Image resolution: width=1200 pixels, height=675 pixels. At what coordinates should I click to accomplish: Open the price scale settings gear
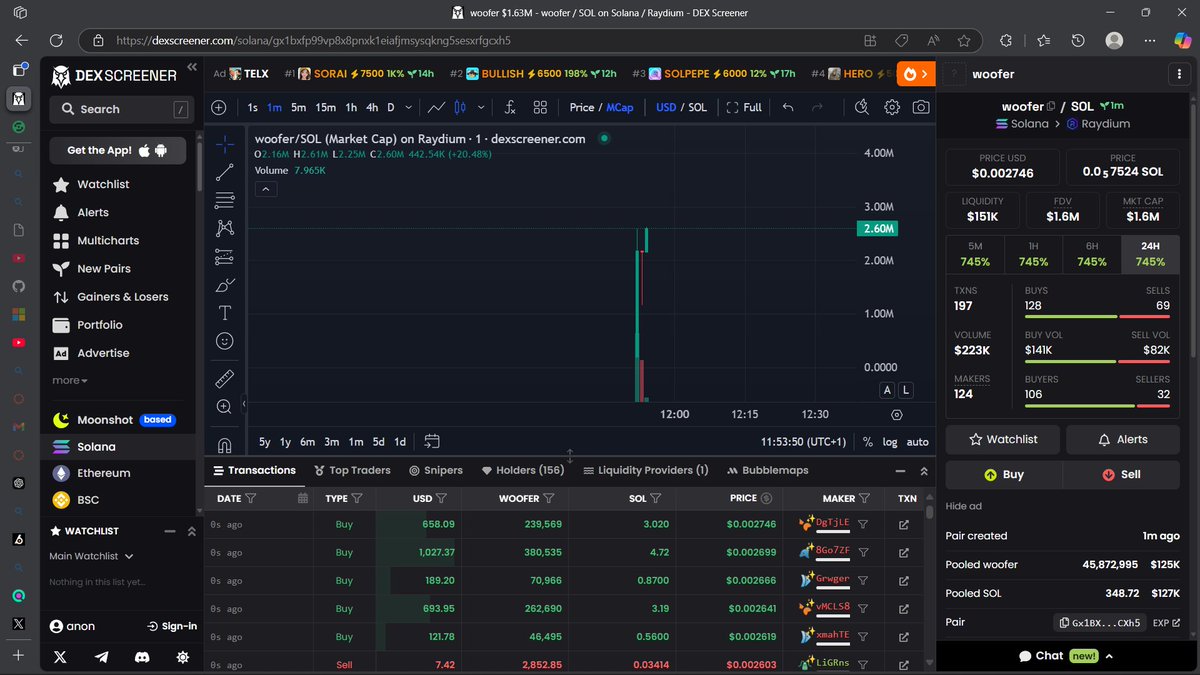pyautogui.click(x=896, y=414)
